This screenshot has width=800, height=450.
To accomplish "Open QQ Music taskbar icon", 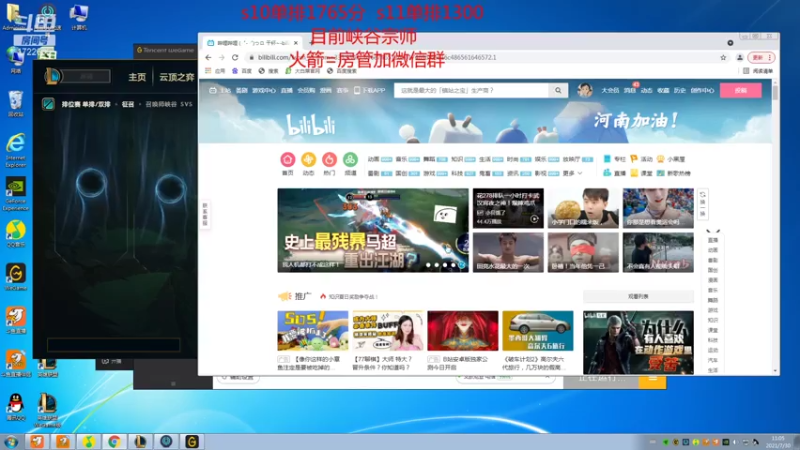I will [x=89, y=441].
